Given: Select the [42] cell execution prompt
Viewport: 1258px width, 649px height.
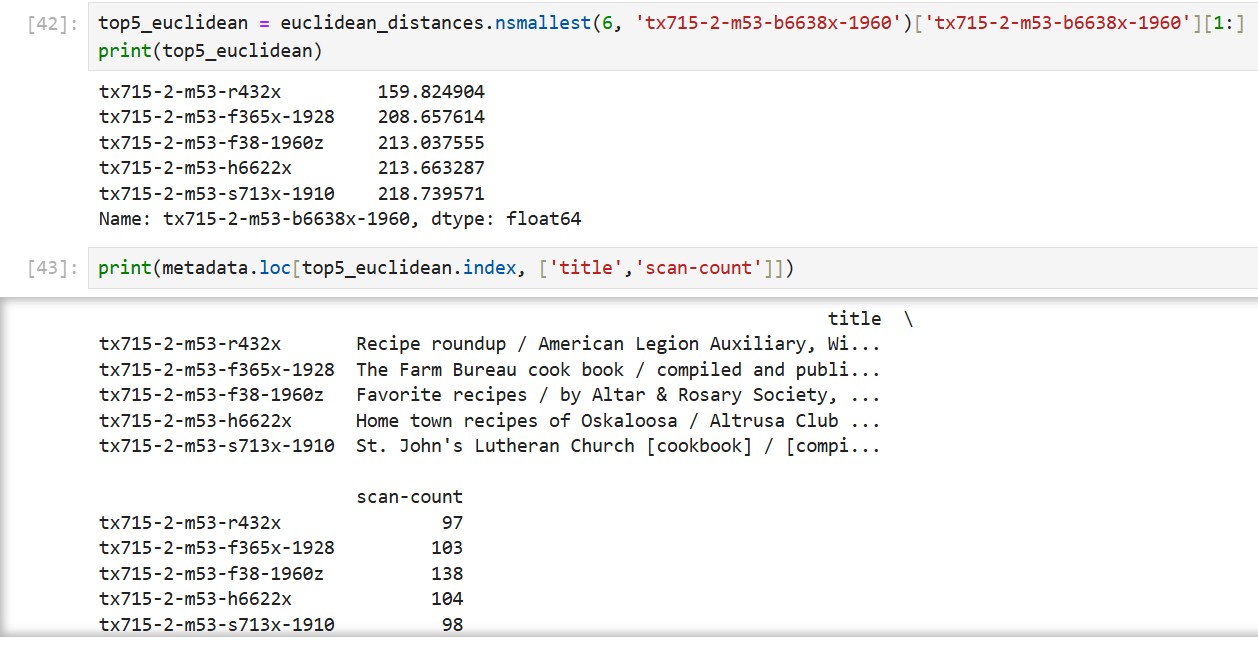Looking at the screenshot, I should coord(48,24).
